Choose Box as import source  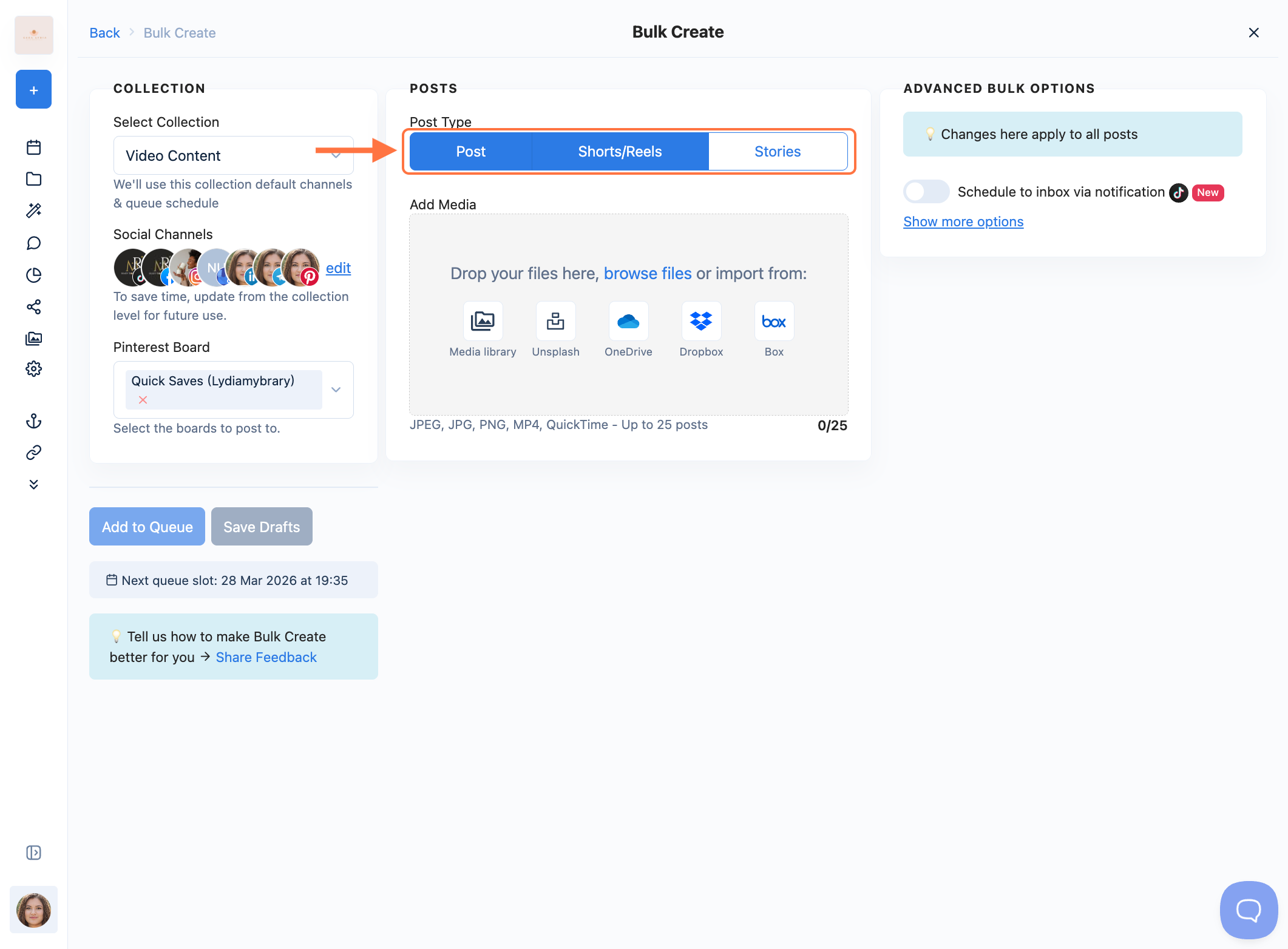pos(774,322)
